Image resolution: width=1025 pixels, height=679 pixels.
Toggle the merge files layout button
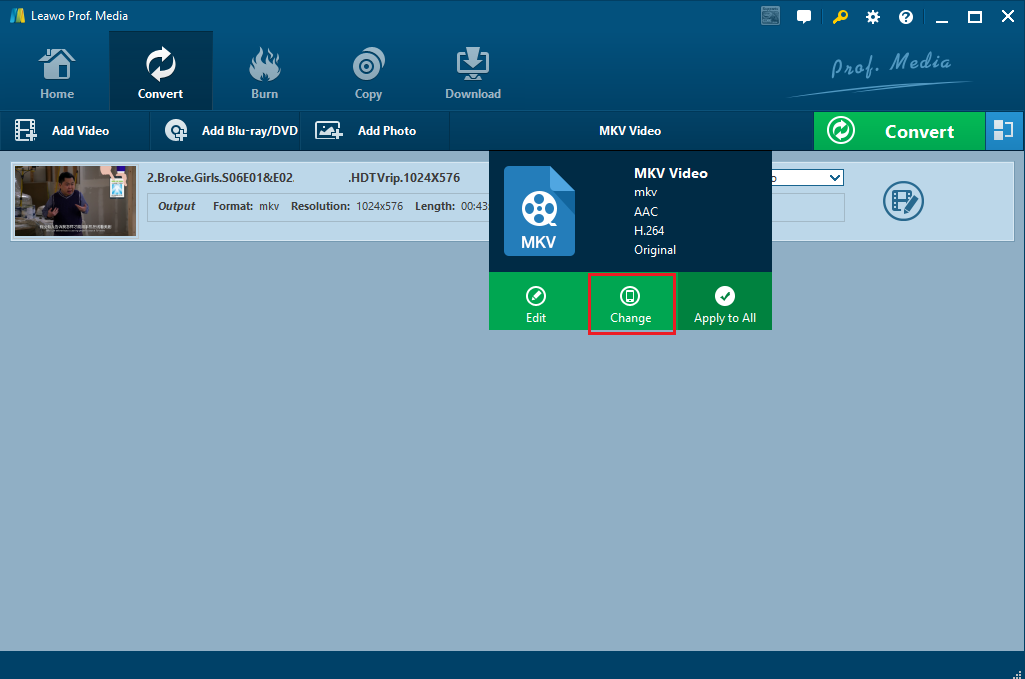pyautogui.click(x=1004, y=131)
